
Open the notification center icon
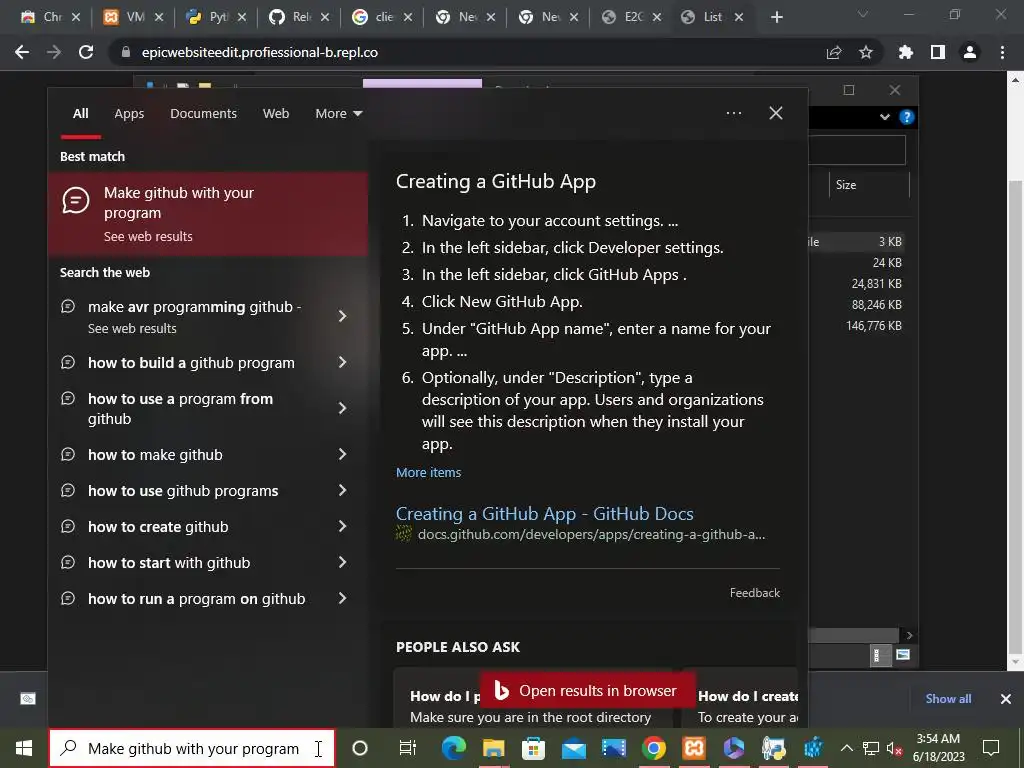[x=991, y=748]
